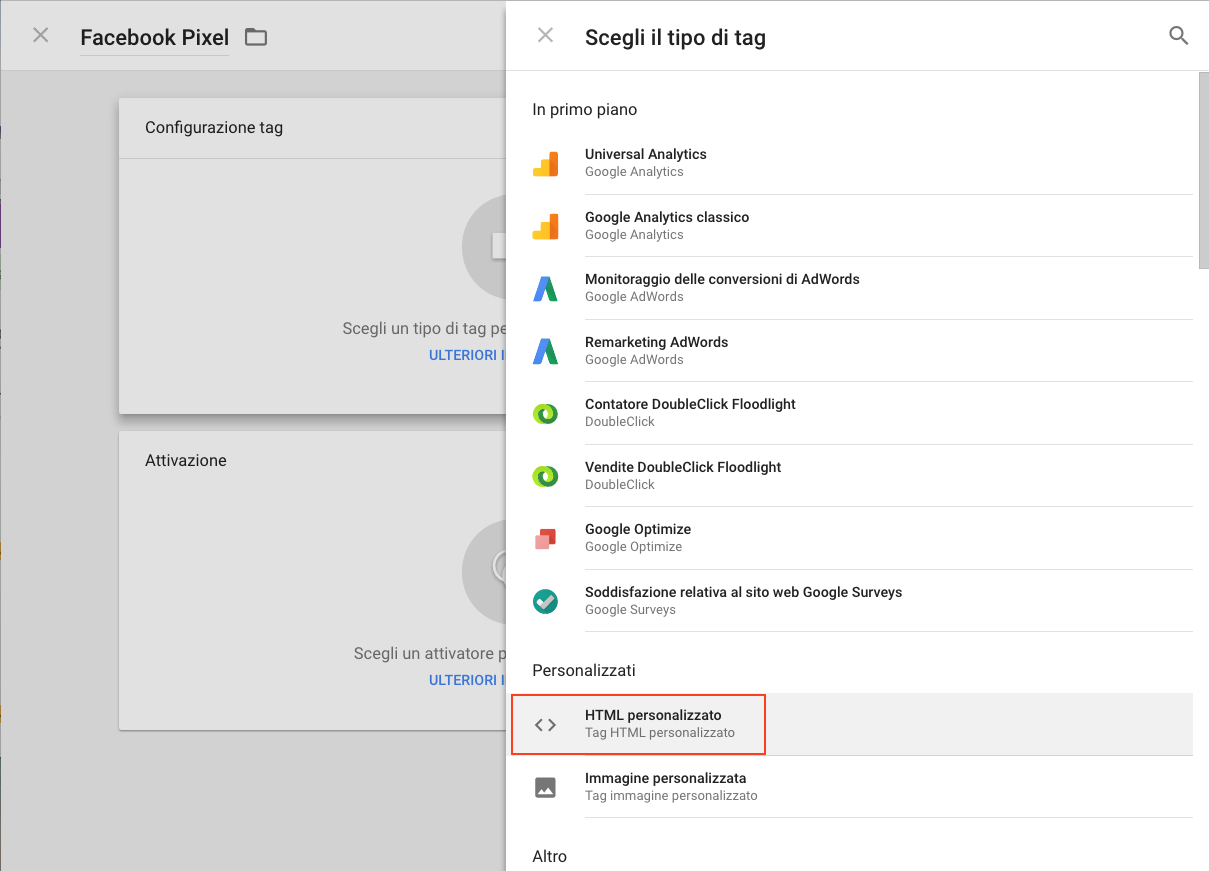Click Scegli un tipo di tag text
The height and width of the screenshot is (871, 1209).
424,328
